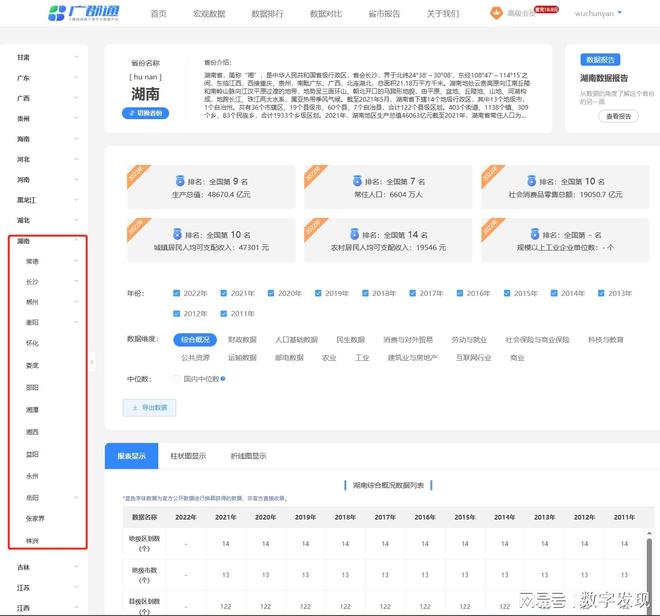660x616 pixels.
Task: Click the medal icon on 生产总值 card
Action: [180, 181]
